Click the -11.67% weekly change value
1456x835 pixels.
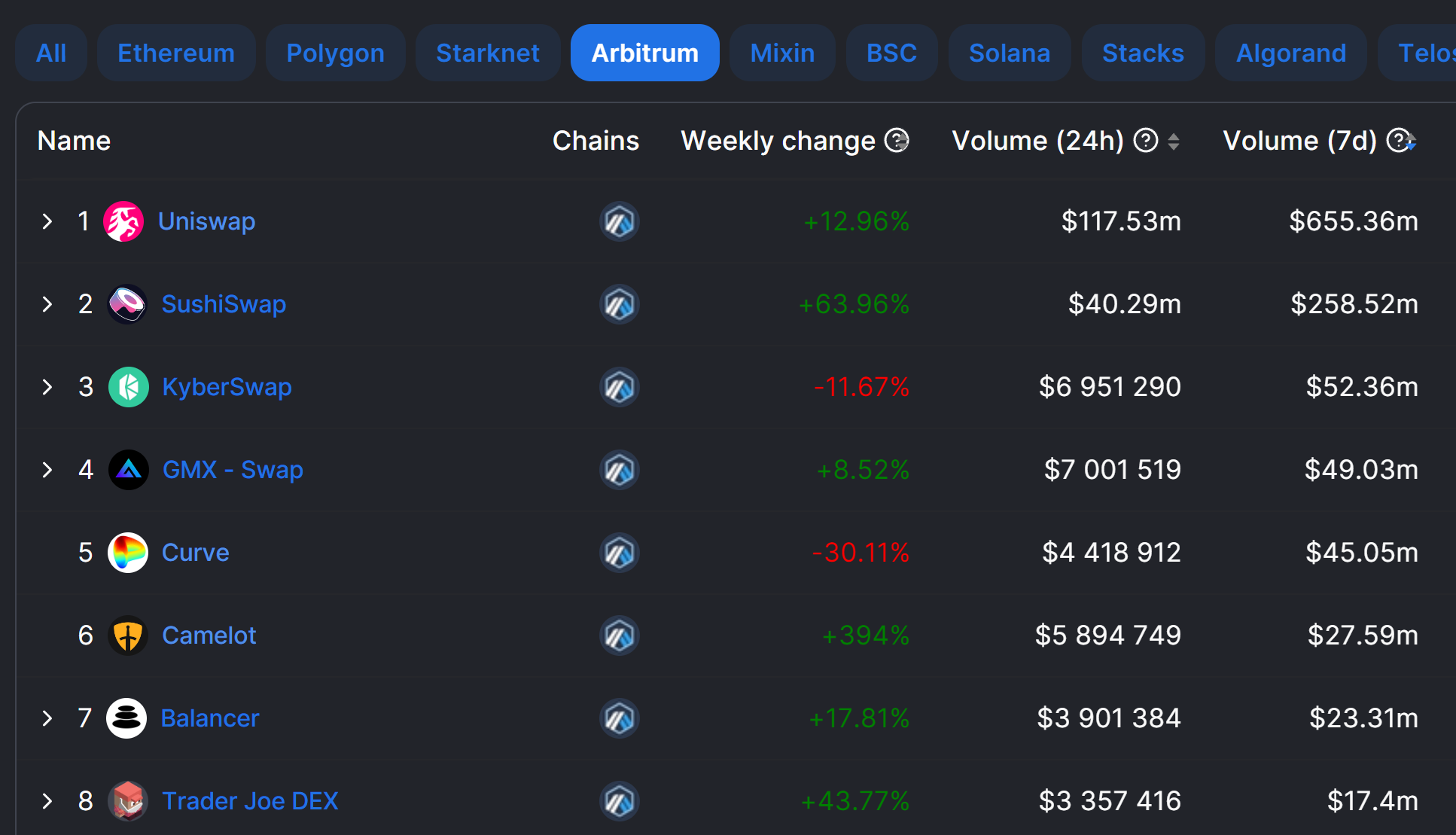pyautogui.click(x=862, y=387)
